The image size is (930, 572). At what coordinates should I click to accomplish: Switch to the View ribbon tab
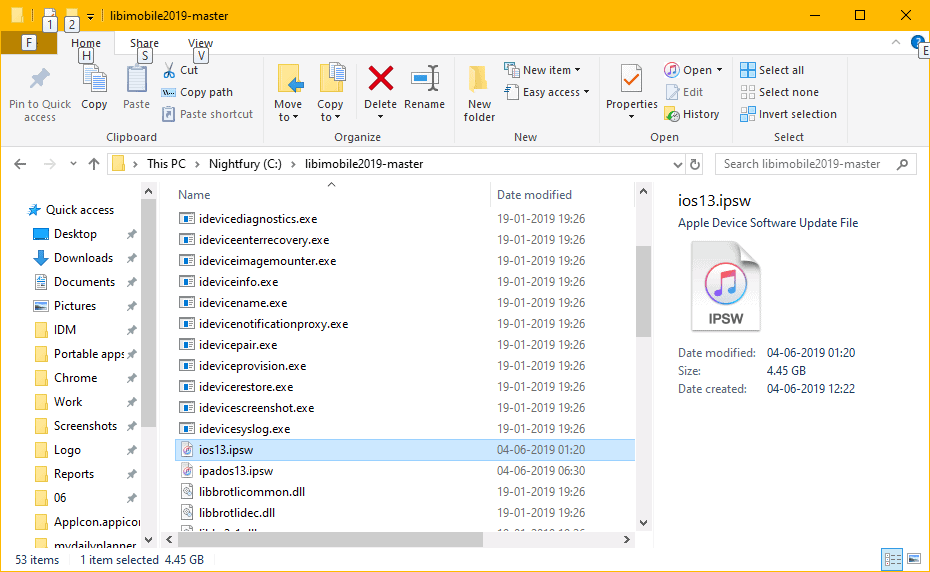(200, 43)
